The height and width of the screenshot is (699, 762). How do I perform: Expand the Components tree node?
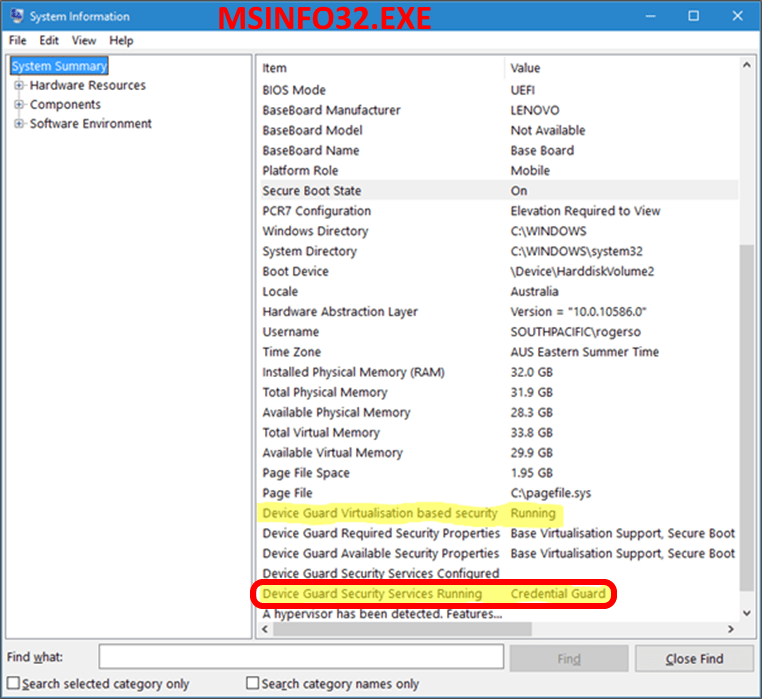pos(19,105)
